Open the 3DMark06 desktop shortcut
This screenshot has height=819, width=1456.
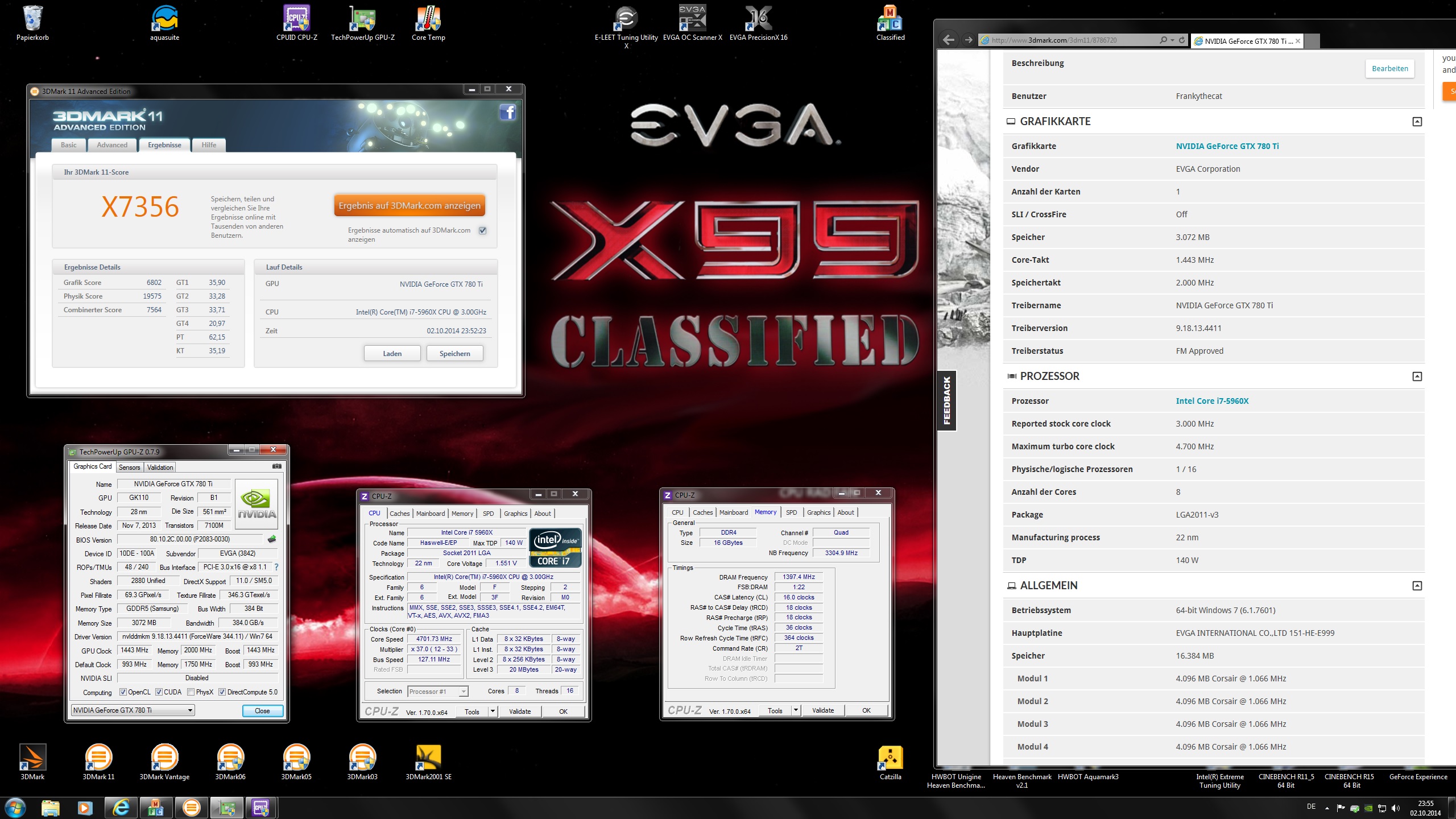coord(230,762)
